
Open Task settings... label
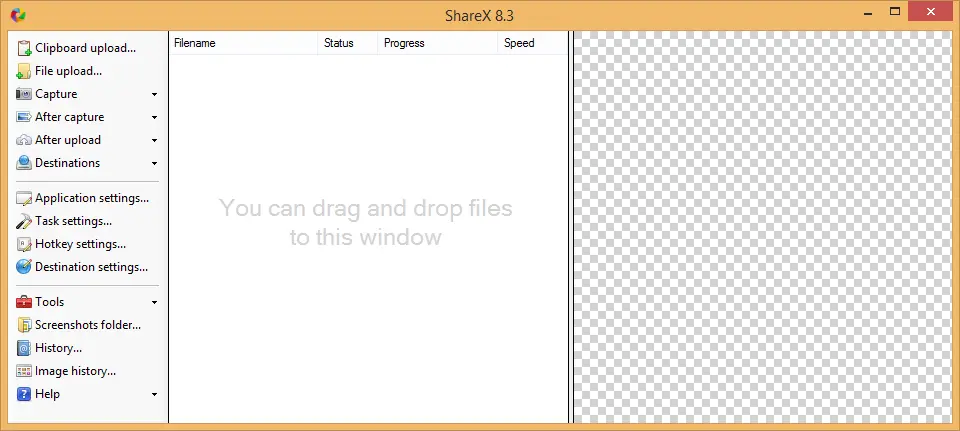(x=73, y=221)
